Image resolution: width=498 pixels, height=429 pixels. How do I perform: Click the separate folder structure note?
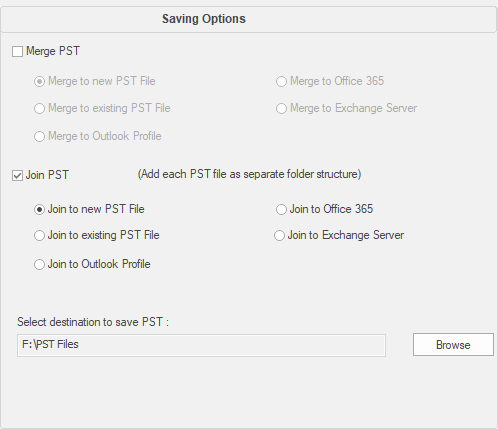(249, 174)
